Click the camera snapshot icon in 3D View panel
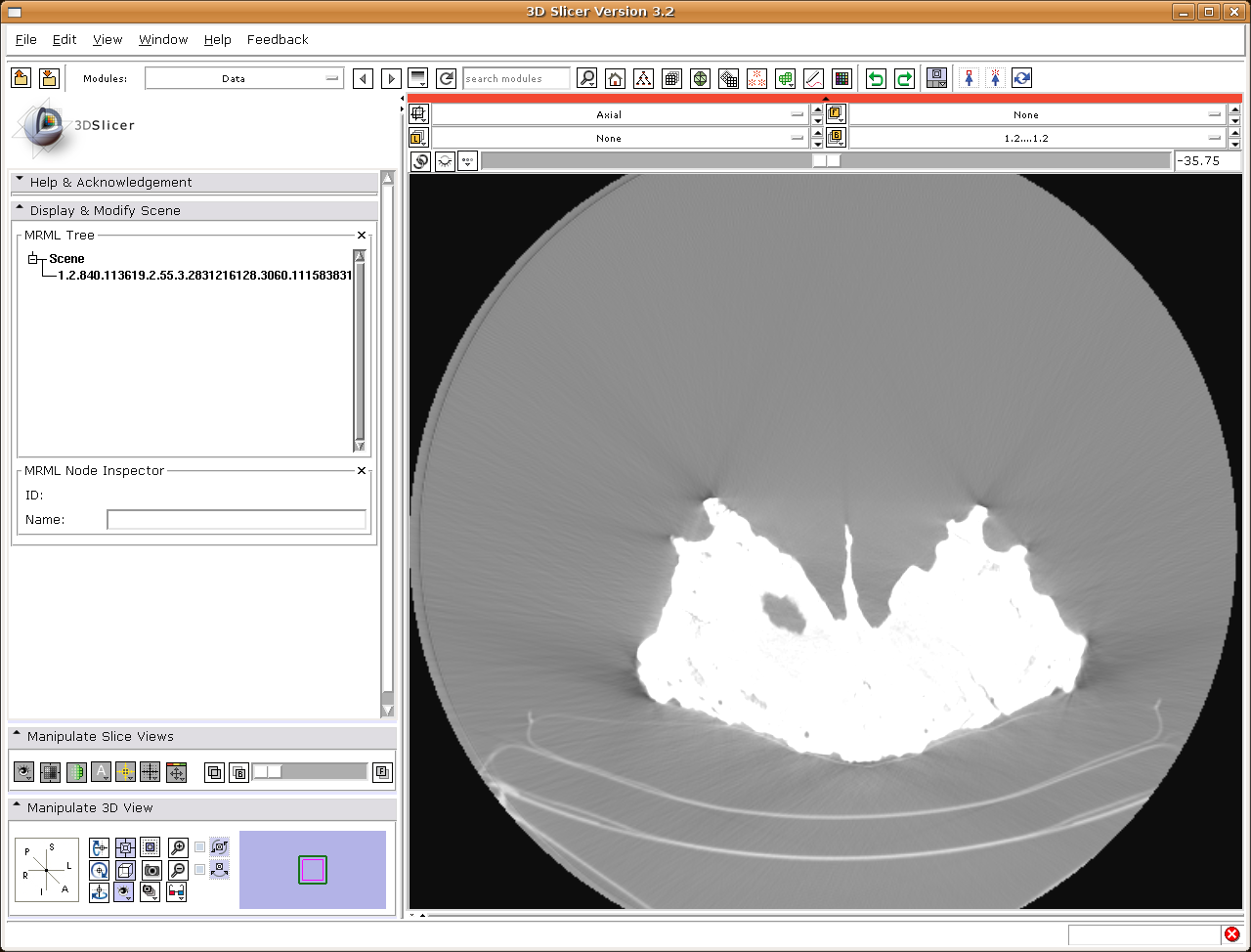This screenshot has height=952, width=1251. 151,870
